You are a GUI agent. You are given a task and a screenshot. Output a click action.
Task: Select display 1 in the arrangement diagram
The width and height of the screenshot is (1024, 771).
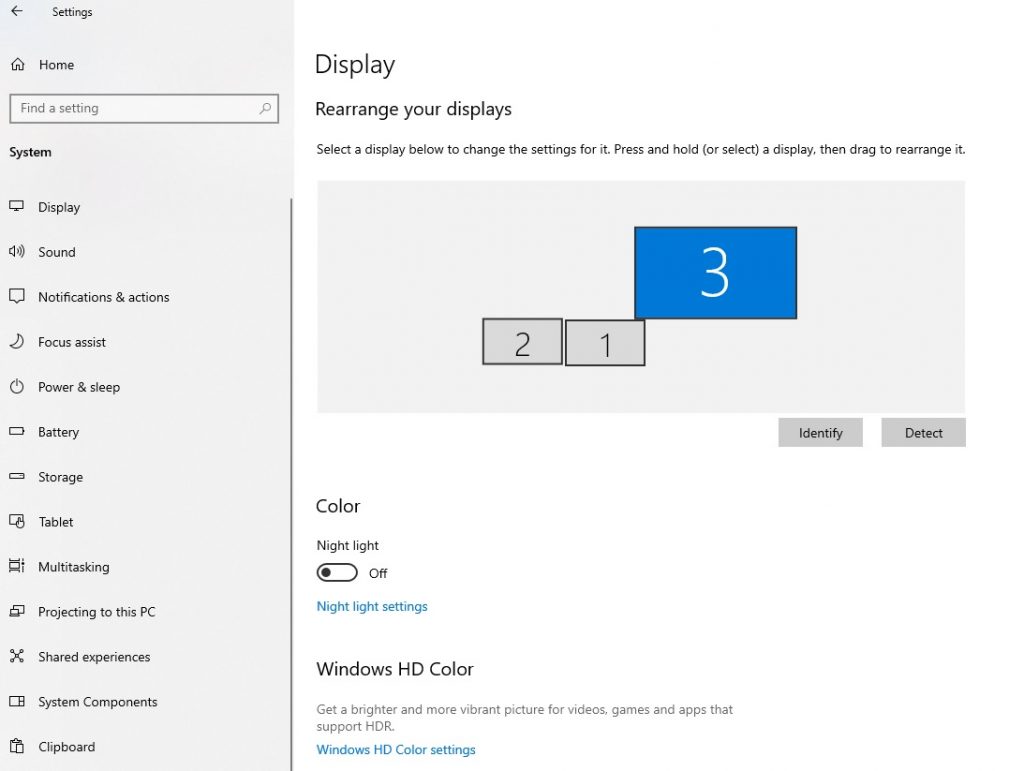tap(605, 342)
